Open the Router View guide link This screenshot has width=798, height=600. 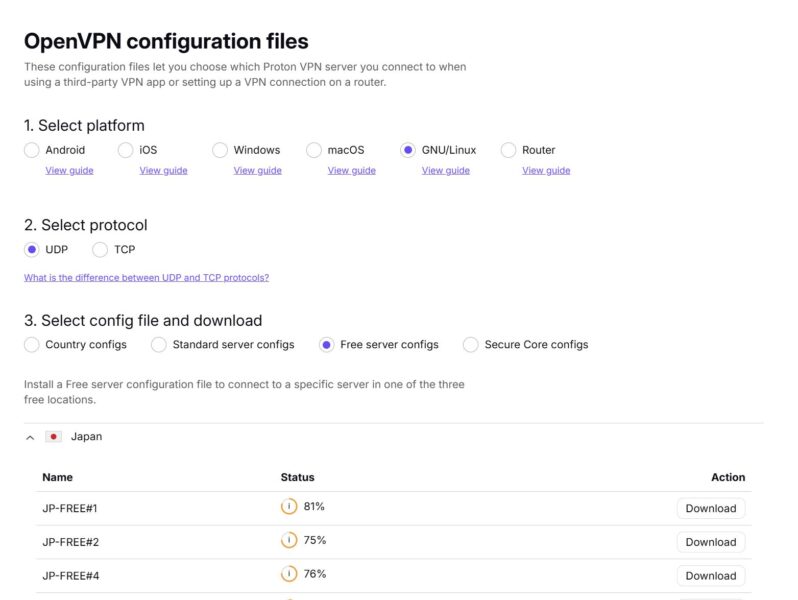546,171
